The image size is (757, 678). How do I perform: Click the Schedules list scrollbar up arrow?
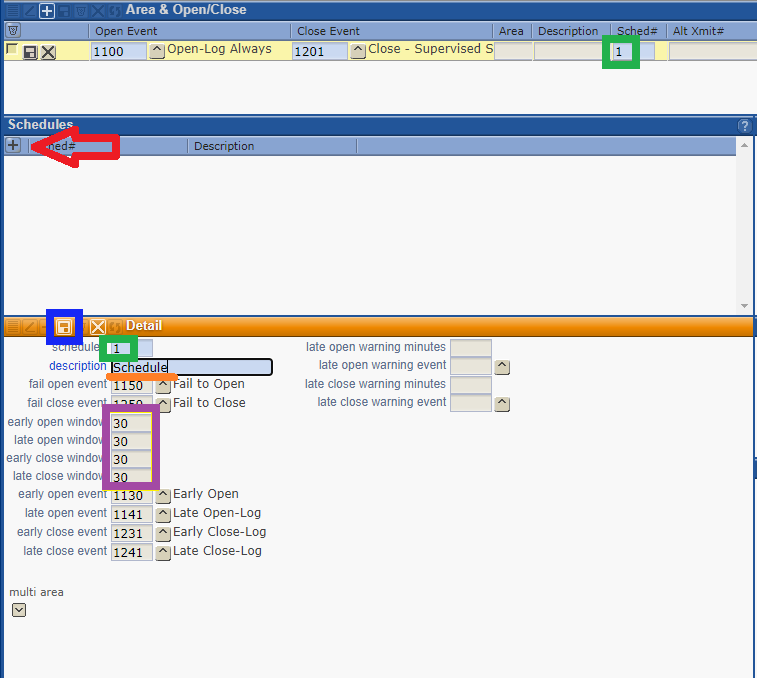click(743, 146)
